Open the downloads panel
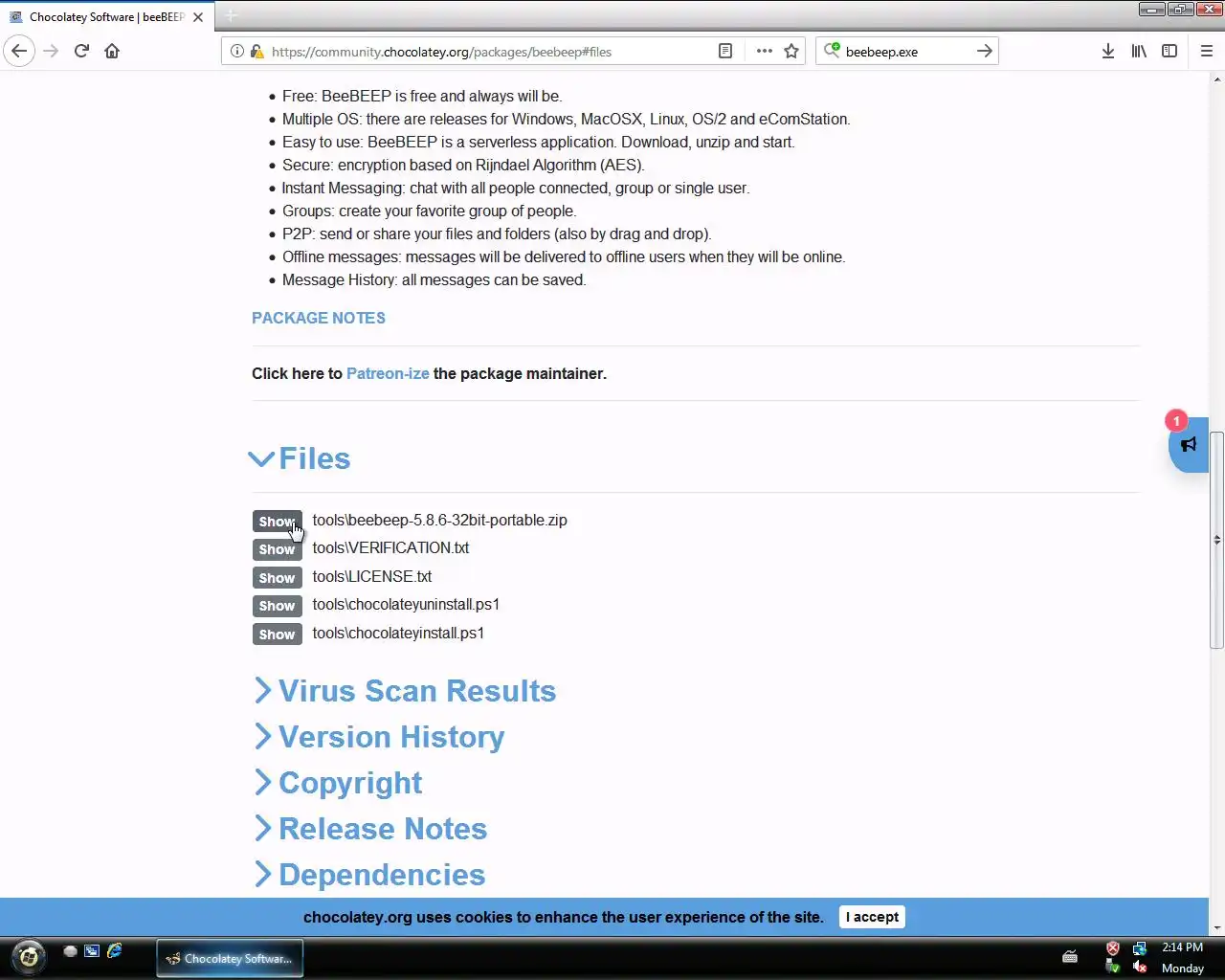The image size is (1225, 980). (1108, 51)
